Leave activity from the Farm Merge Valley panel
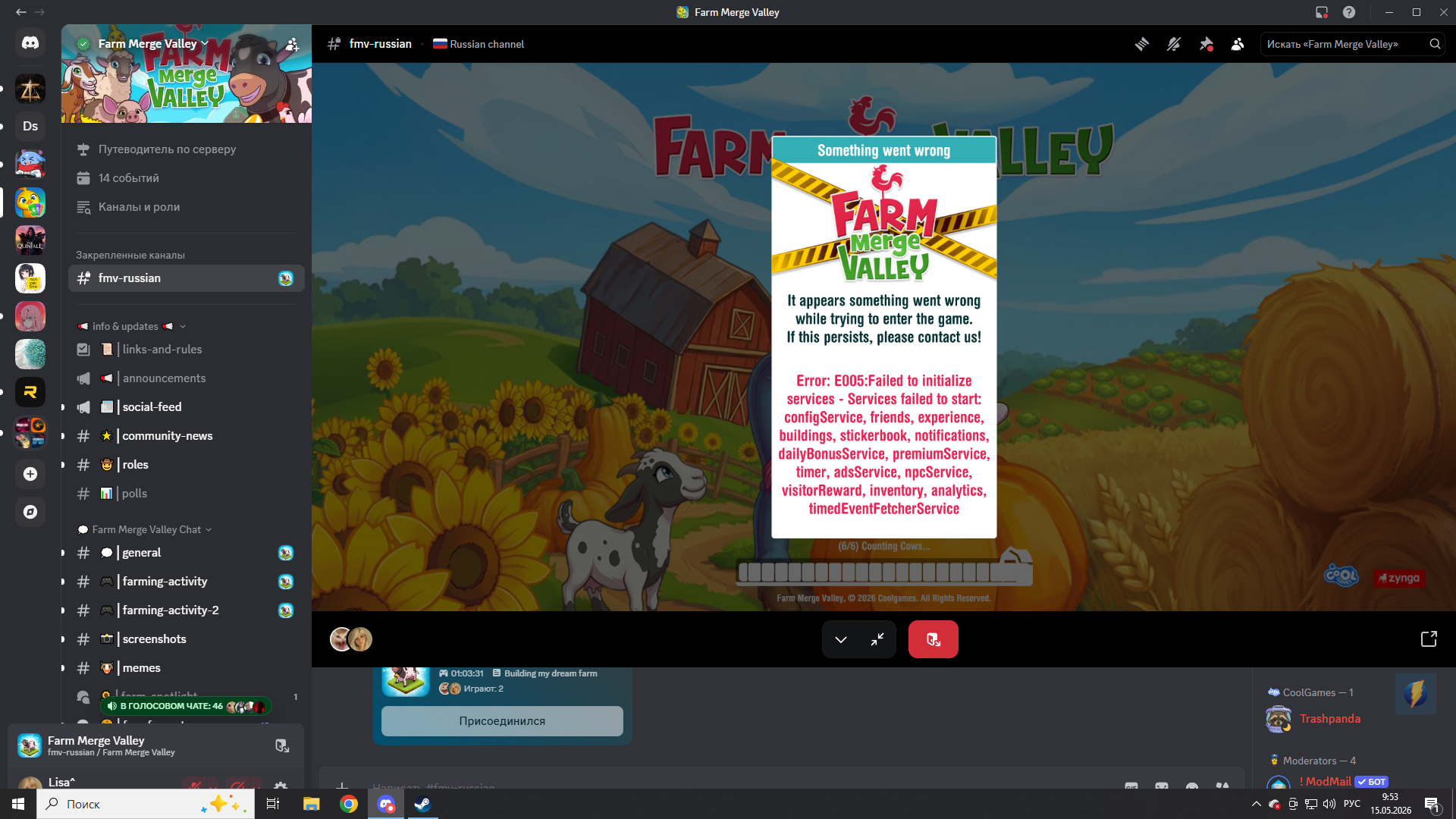The width and height of the screenshot is (1456, 819). coord(281,746)
